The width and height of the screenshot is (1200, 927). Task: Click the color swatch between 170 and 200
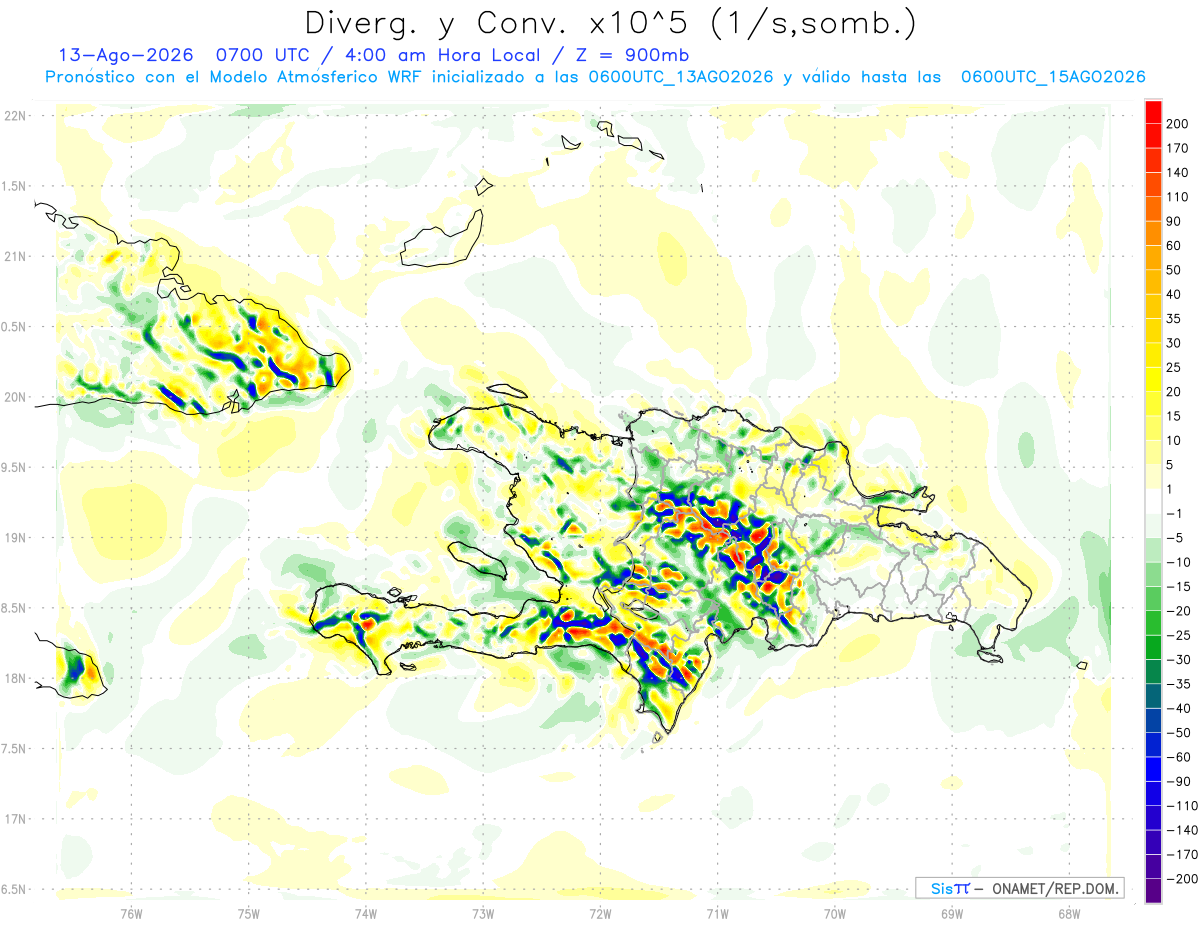pyautogui.click(x=1153, y=135)
